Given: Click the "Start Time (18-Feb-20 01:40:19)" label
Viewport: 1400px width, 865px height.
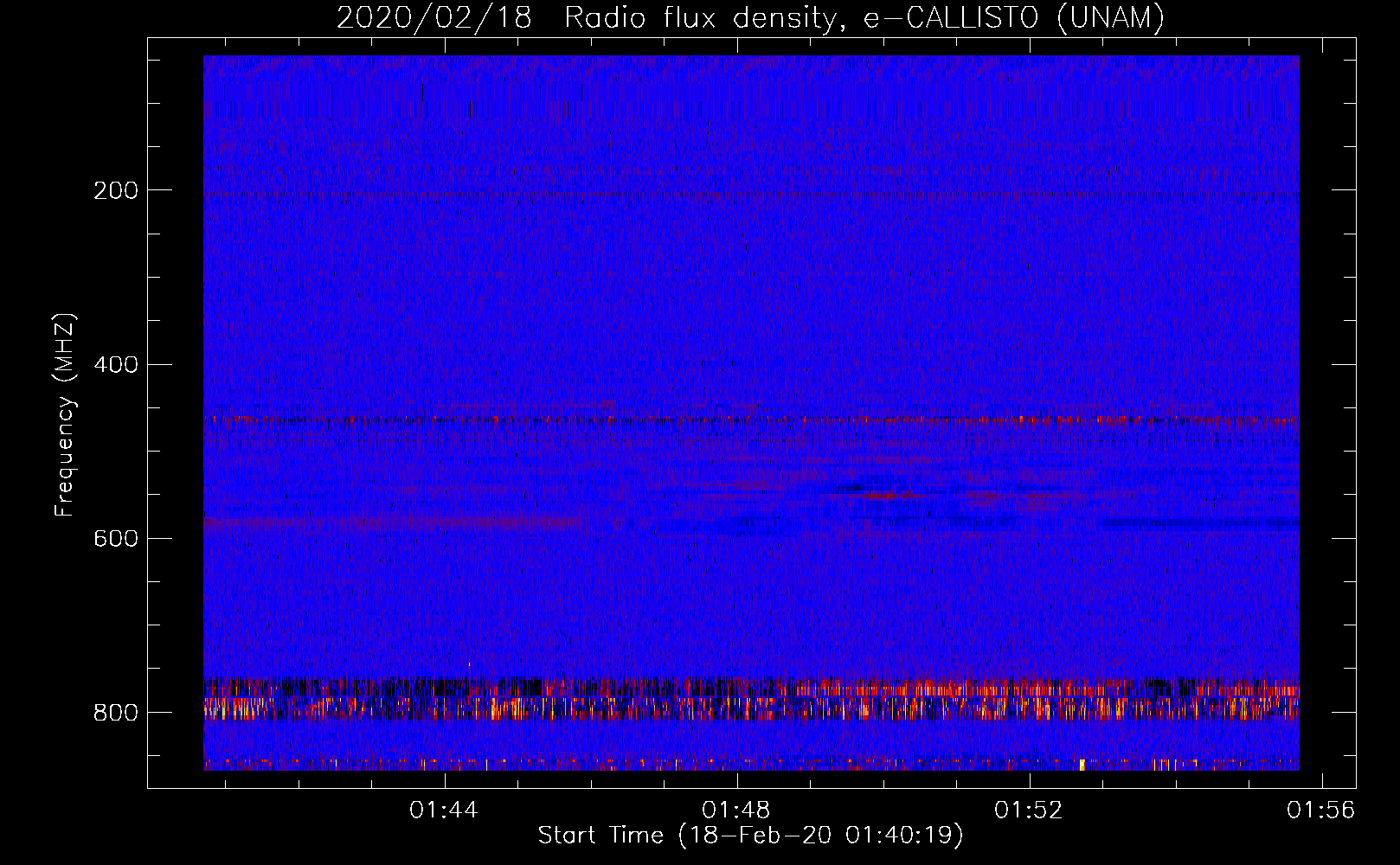Looking at the screenshot, I should pos(750,836).
